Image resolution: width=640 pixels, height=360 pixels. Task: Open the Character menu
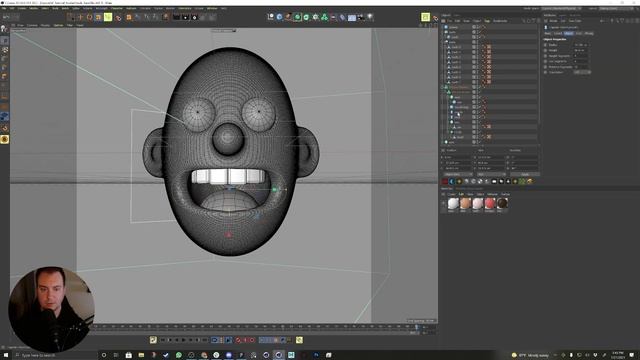tap(117, 8)
